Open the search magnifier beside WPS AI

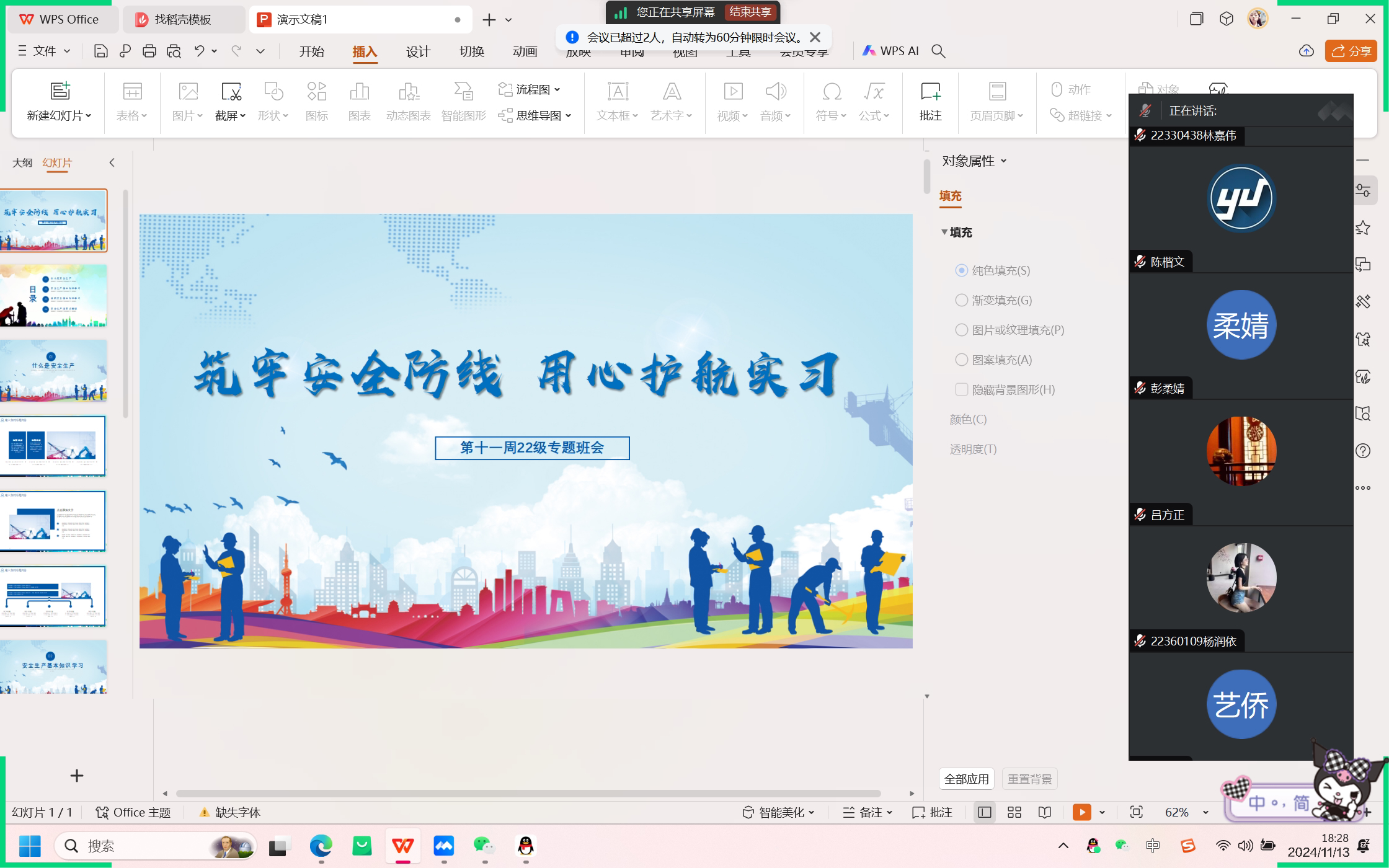click(938, 51)
